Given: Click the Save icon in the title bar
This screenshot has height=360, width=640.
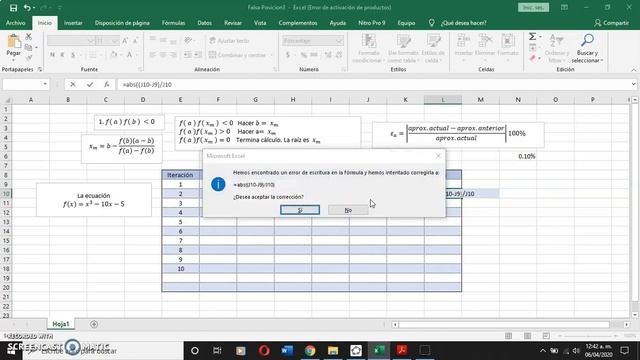Looking at the screenshot, I should coord(13,7).
